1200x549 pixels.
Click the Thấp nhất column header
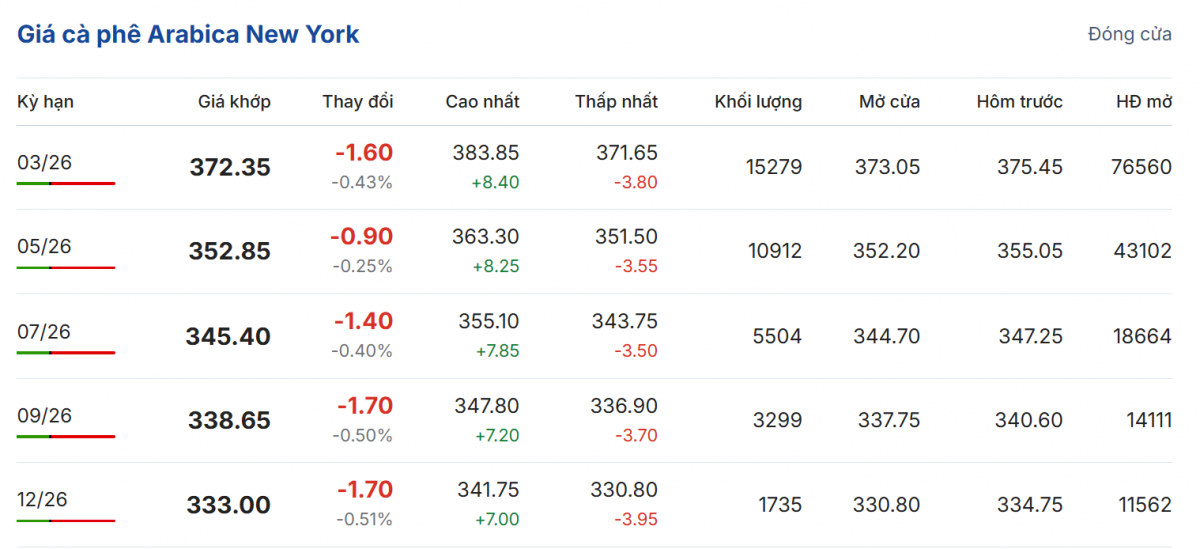(x=616, y=102)
